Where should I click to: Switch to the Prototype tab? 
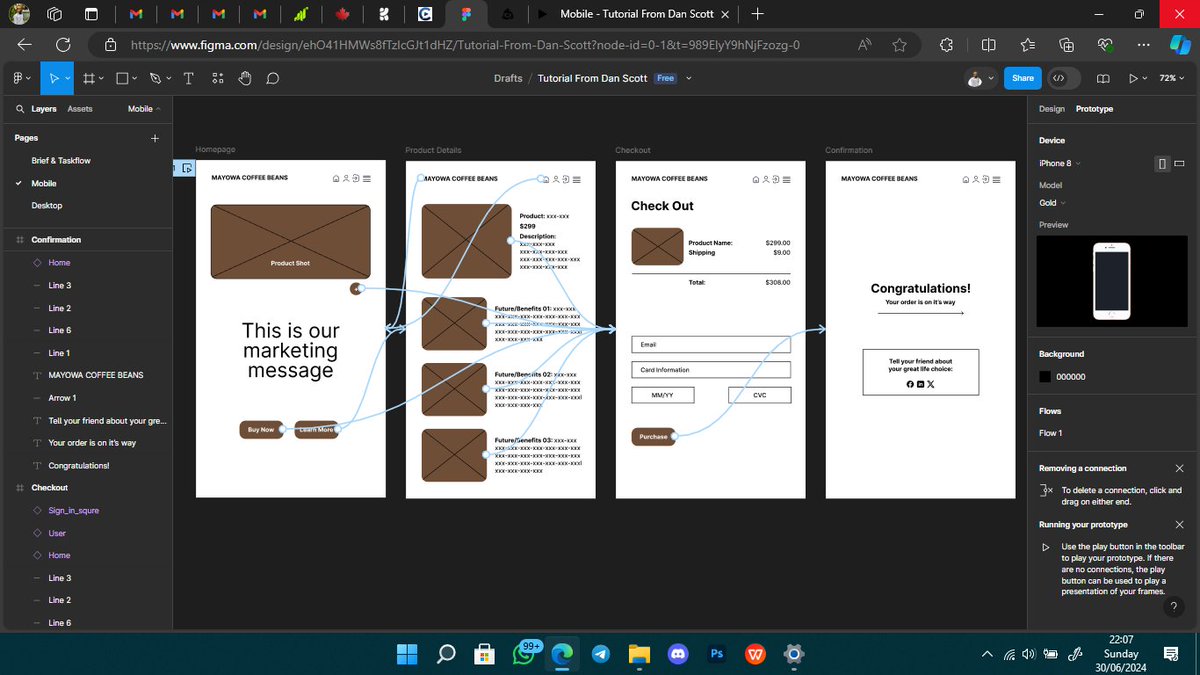click(1094, 109)
